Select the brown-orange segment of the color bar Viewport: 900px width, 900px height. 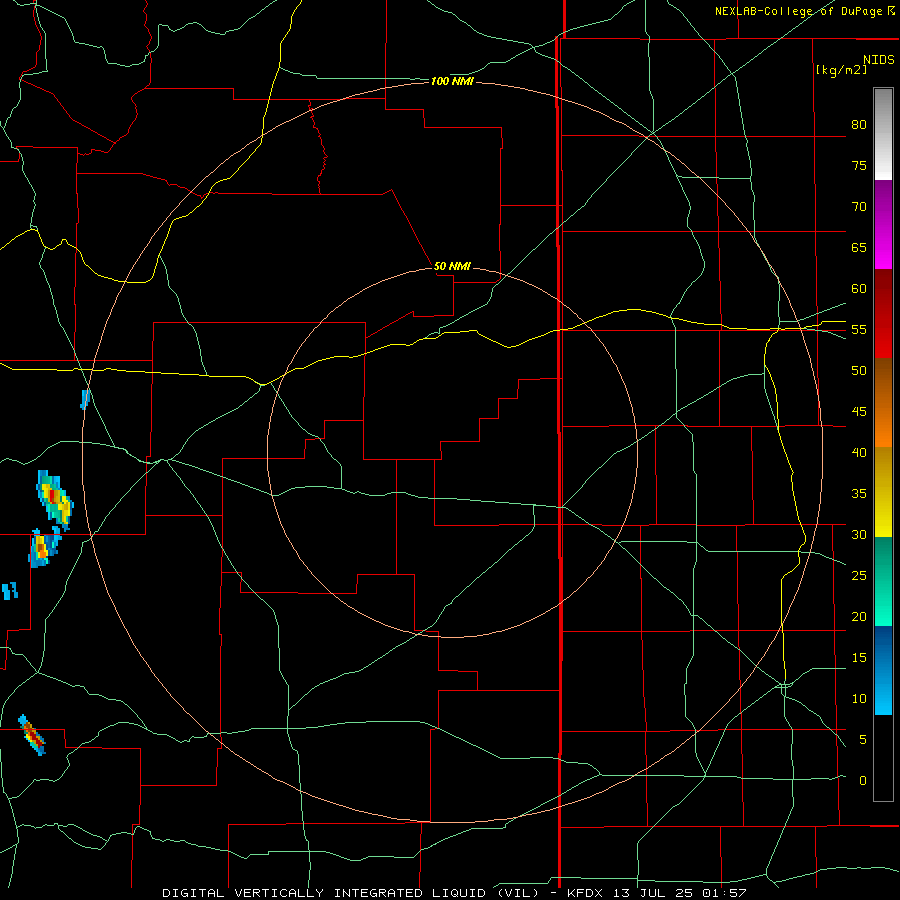coord(883,402)
